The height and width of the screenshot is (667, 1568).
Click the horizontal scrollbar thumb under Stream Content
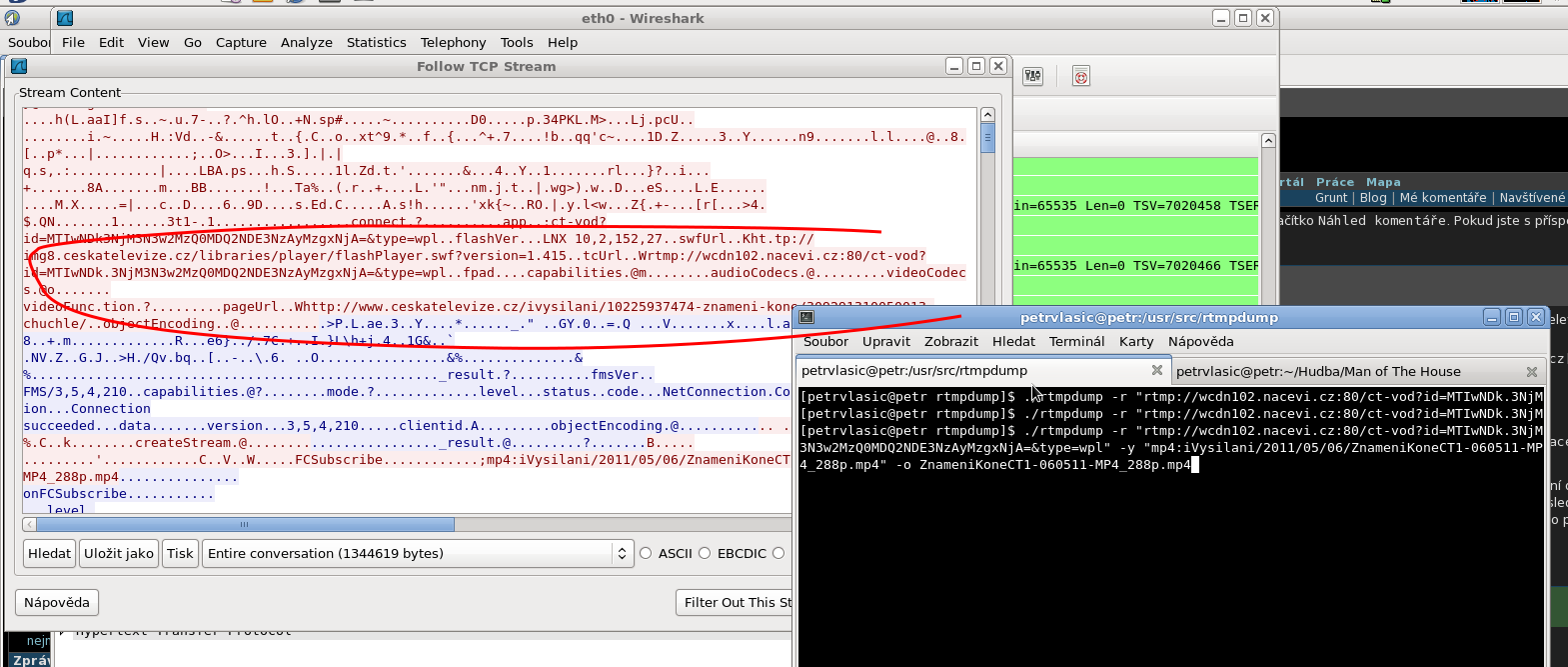(245, 524)
